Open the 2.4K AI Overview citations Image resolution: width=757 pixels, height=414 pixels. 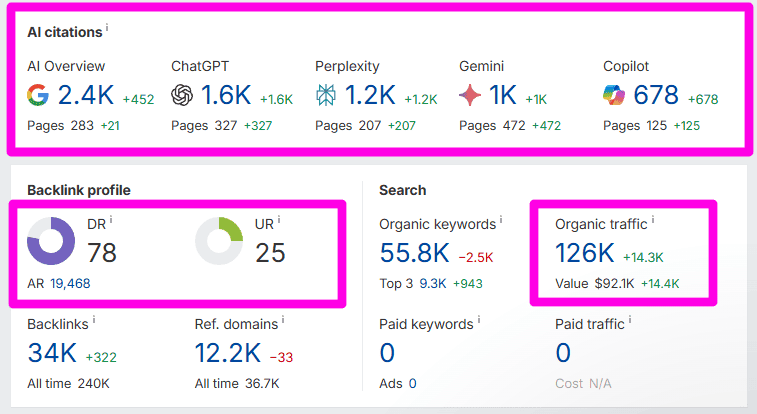[x=86, y=96]
